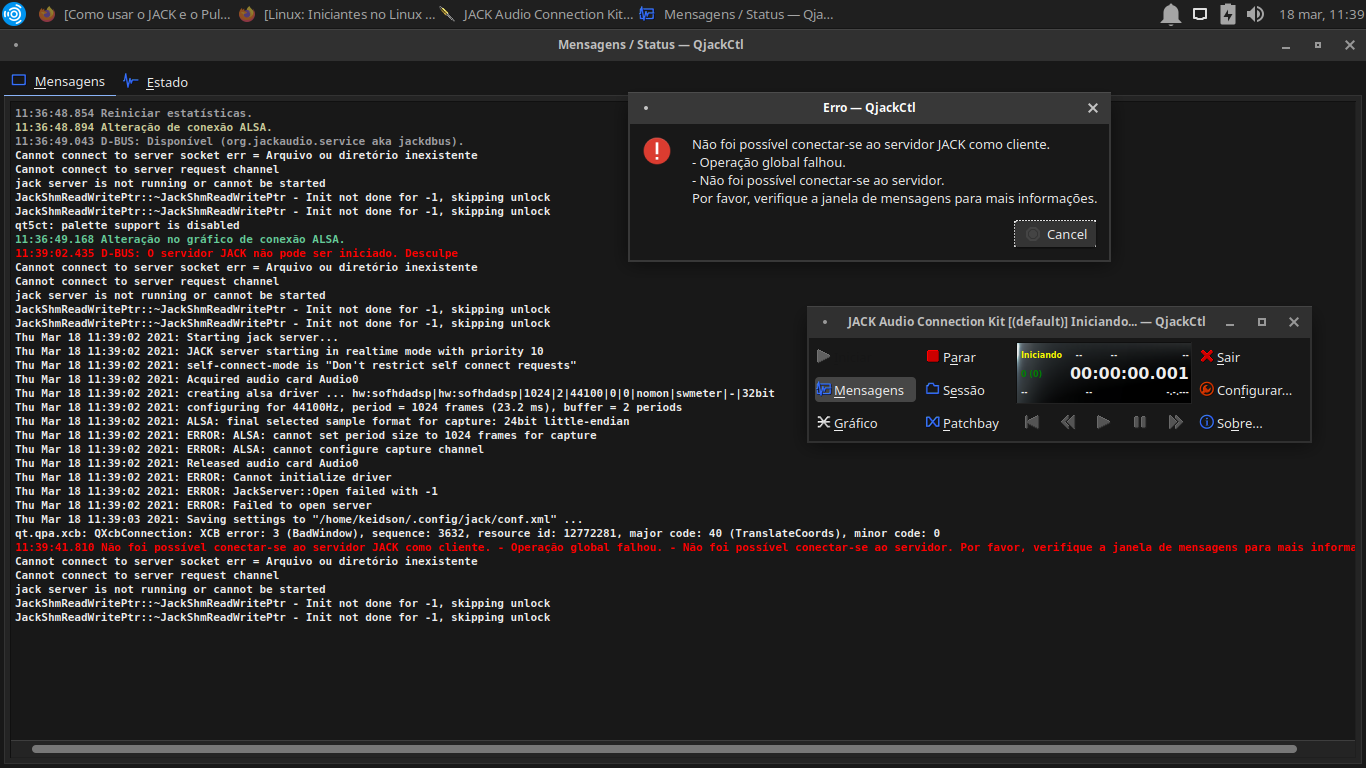Switch to 'Mensagens / Status — Qja...' taskbar entry
Viewport: 1366px width, 768px height.
736,14
